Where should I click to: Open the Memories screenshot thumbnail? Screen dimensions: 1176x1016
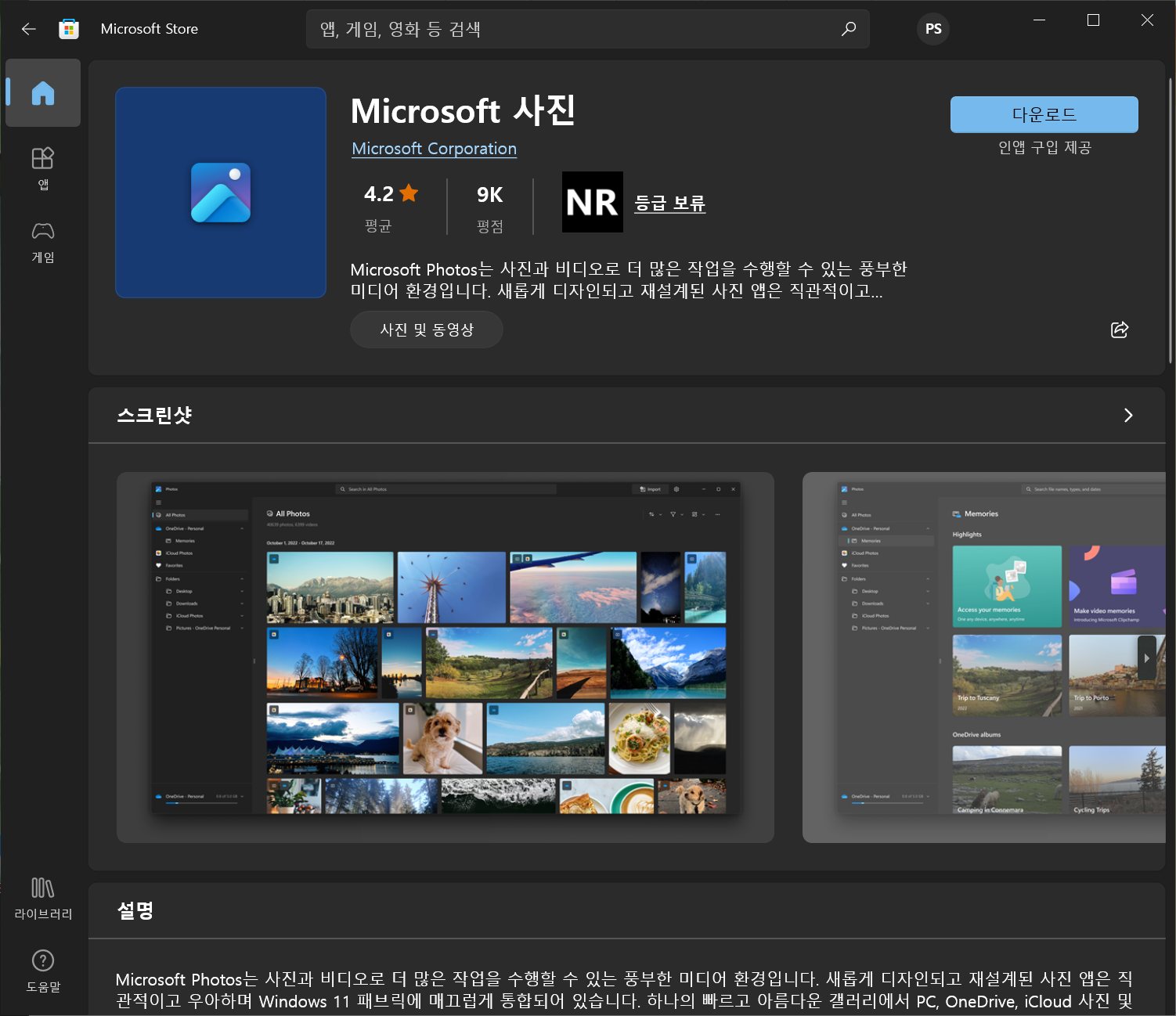coord(984,658)
